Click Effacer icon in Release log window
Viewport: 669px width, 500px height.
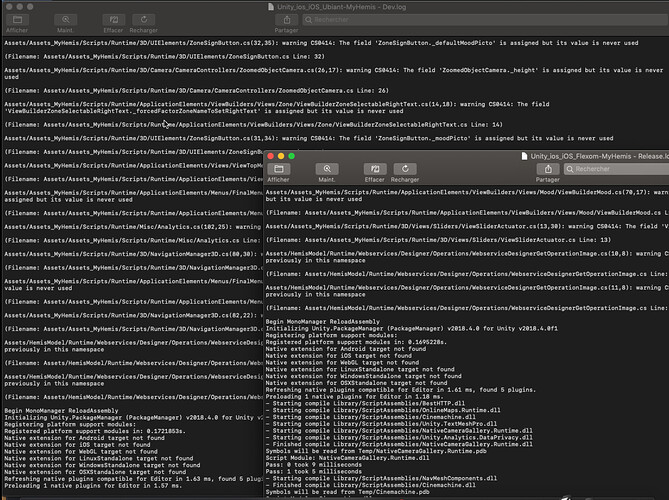[375, 169]
